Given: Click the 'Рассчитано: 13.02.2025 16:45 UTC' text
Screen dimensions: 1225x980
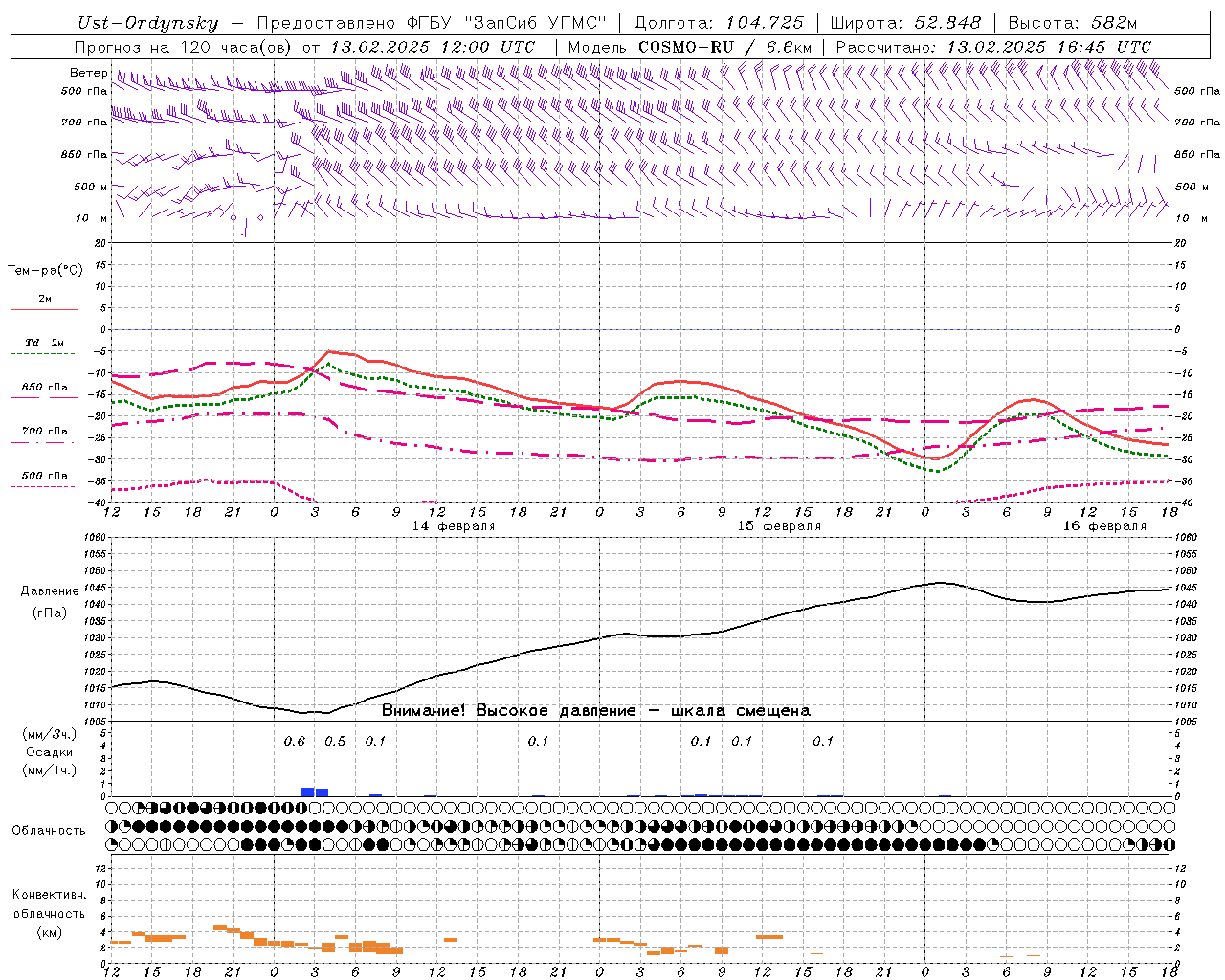Looking at the screenshot, I should click(993, 47).
